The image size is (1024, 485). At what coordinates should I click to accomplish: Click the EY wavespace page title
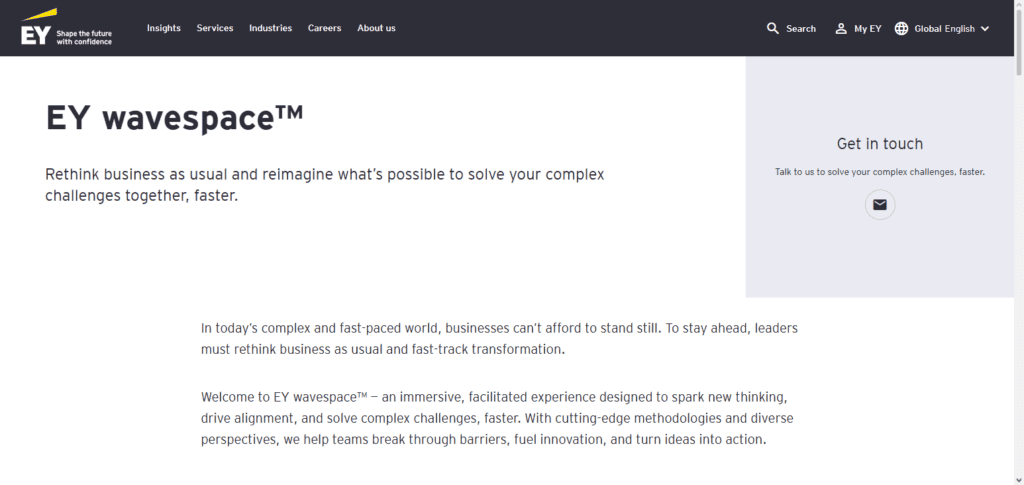pos(174,118)
